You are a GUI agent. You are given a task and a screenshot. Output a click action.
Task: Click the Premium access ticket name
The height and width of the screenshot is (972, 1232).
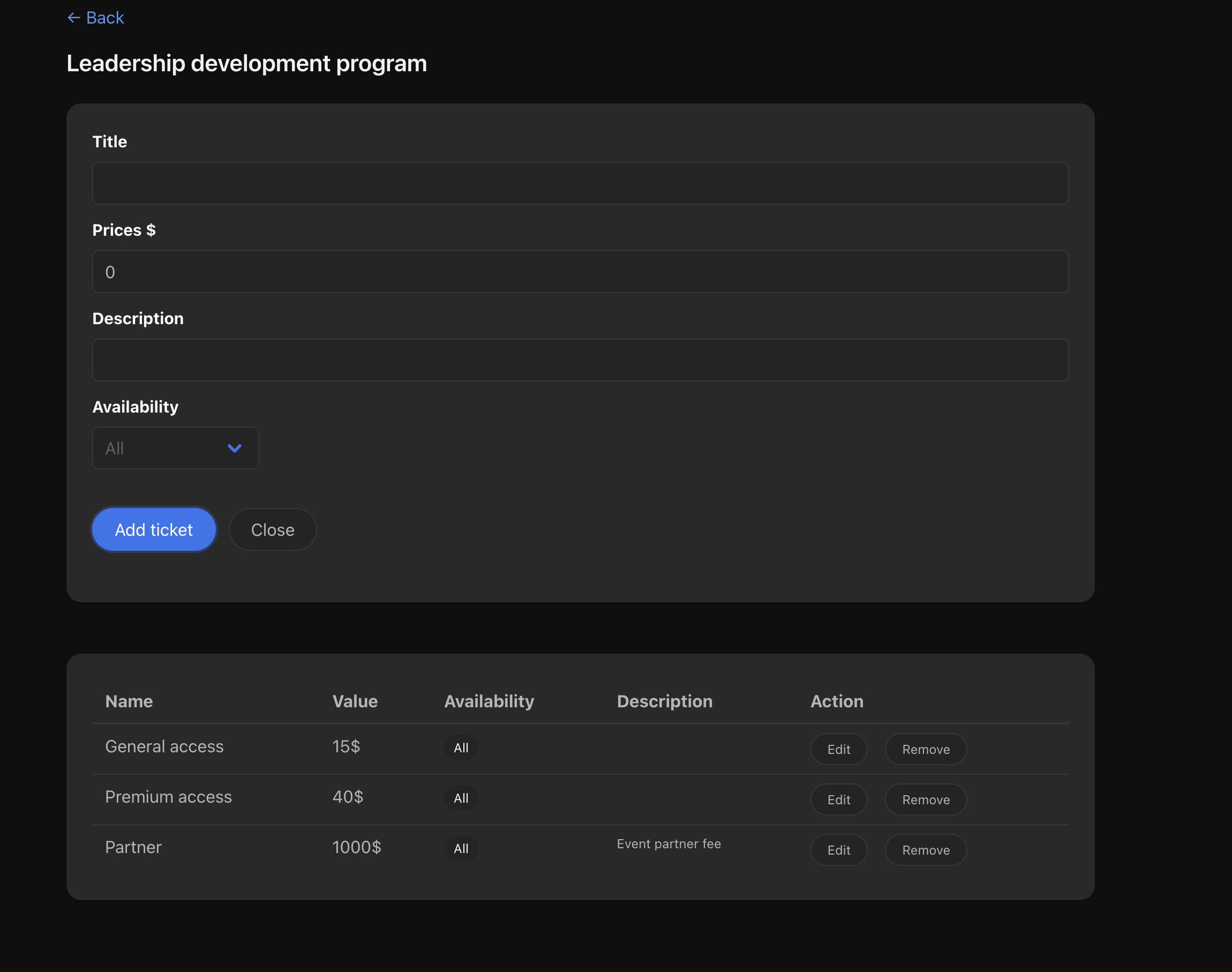tap(168, 797)
